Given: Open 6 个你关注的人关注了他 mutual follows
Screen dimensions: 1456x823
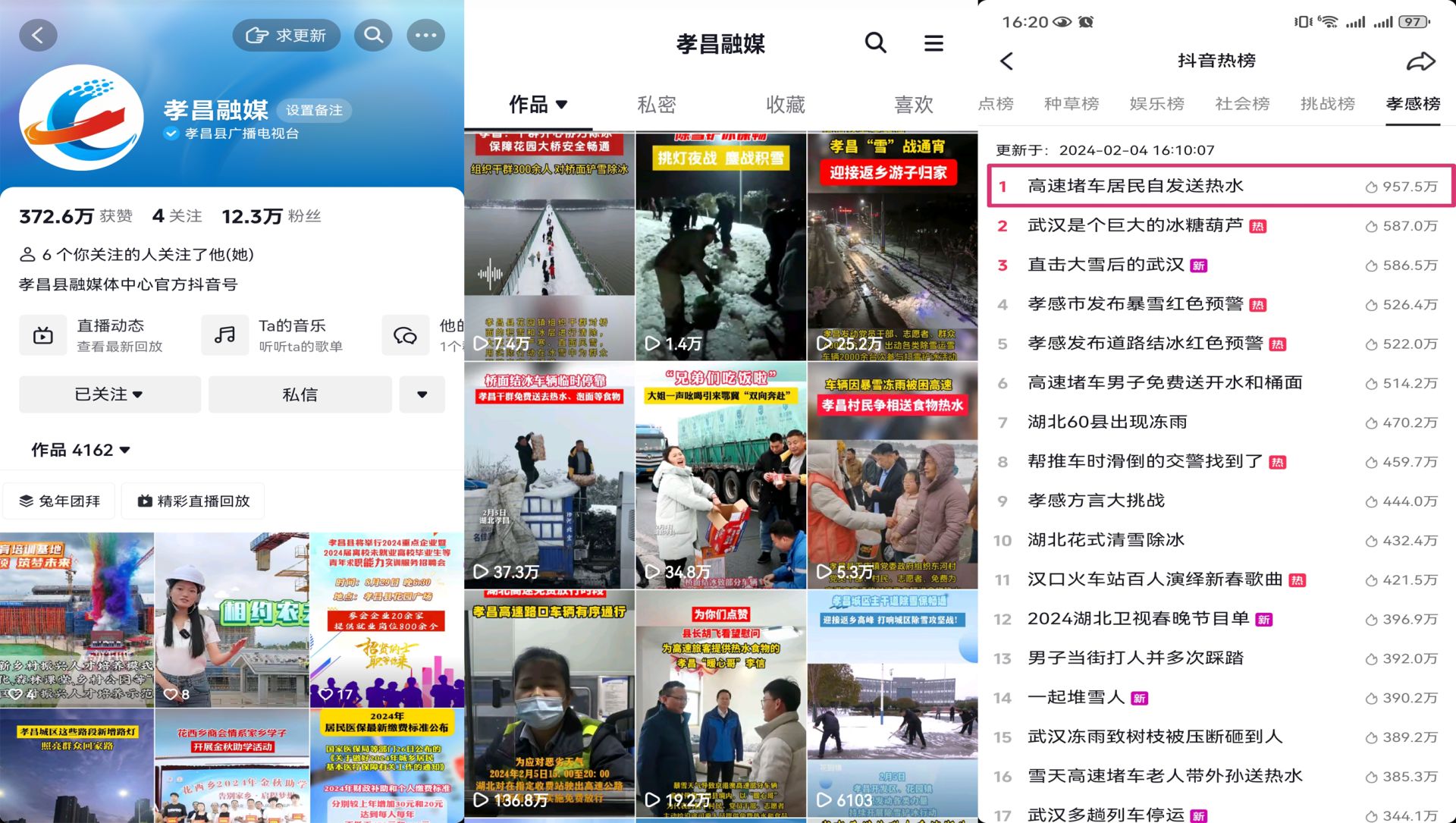Looking at the screenshot, I should pos(136,255).
